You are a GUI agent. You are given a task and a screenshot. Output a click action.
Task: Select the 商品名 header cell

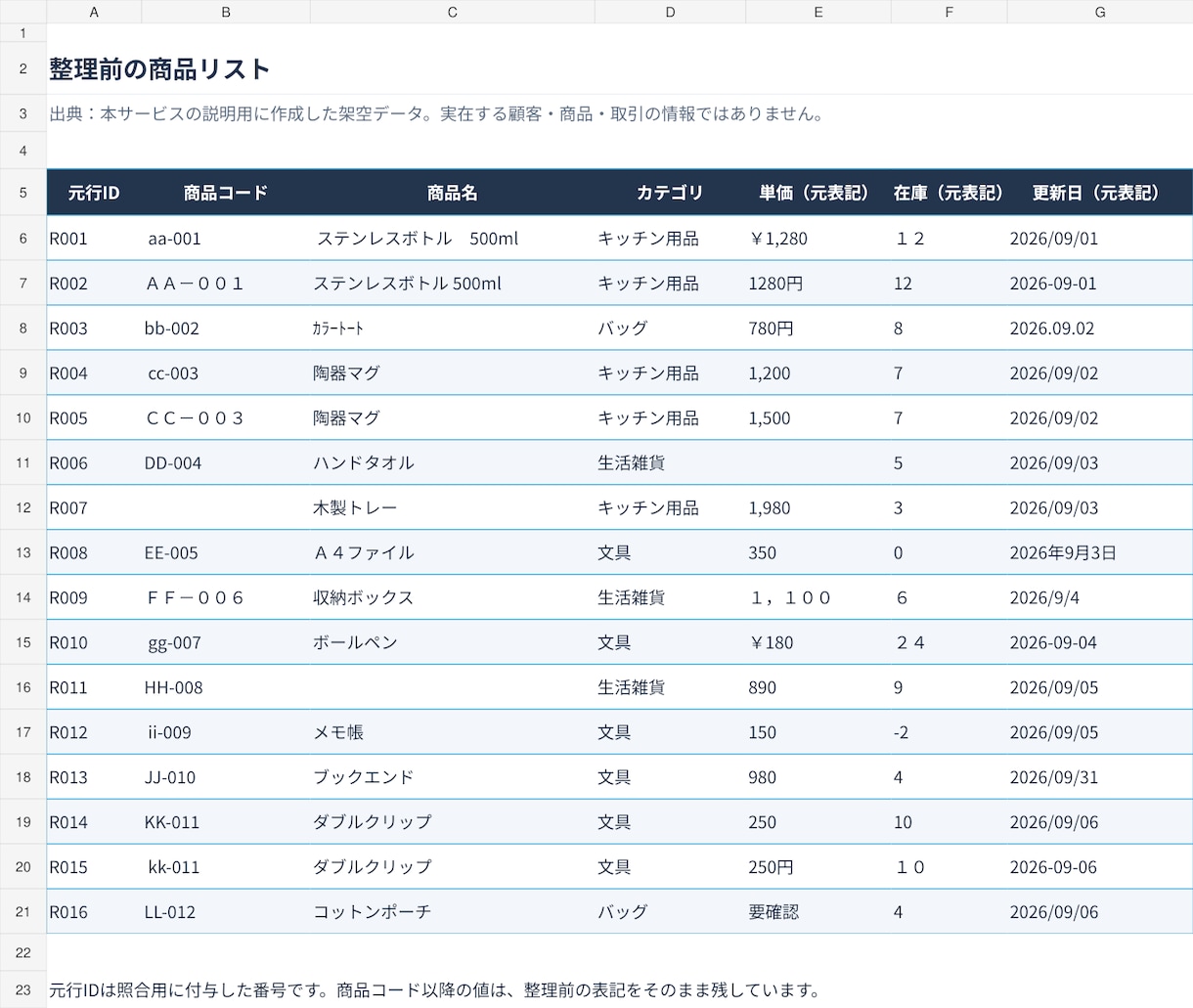pos(453,193)
